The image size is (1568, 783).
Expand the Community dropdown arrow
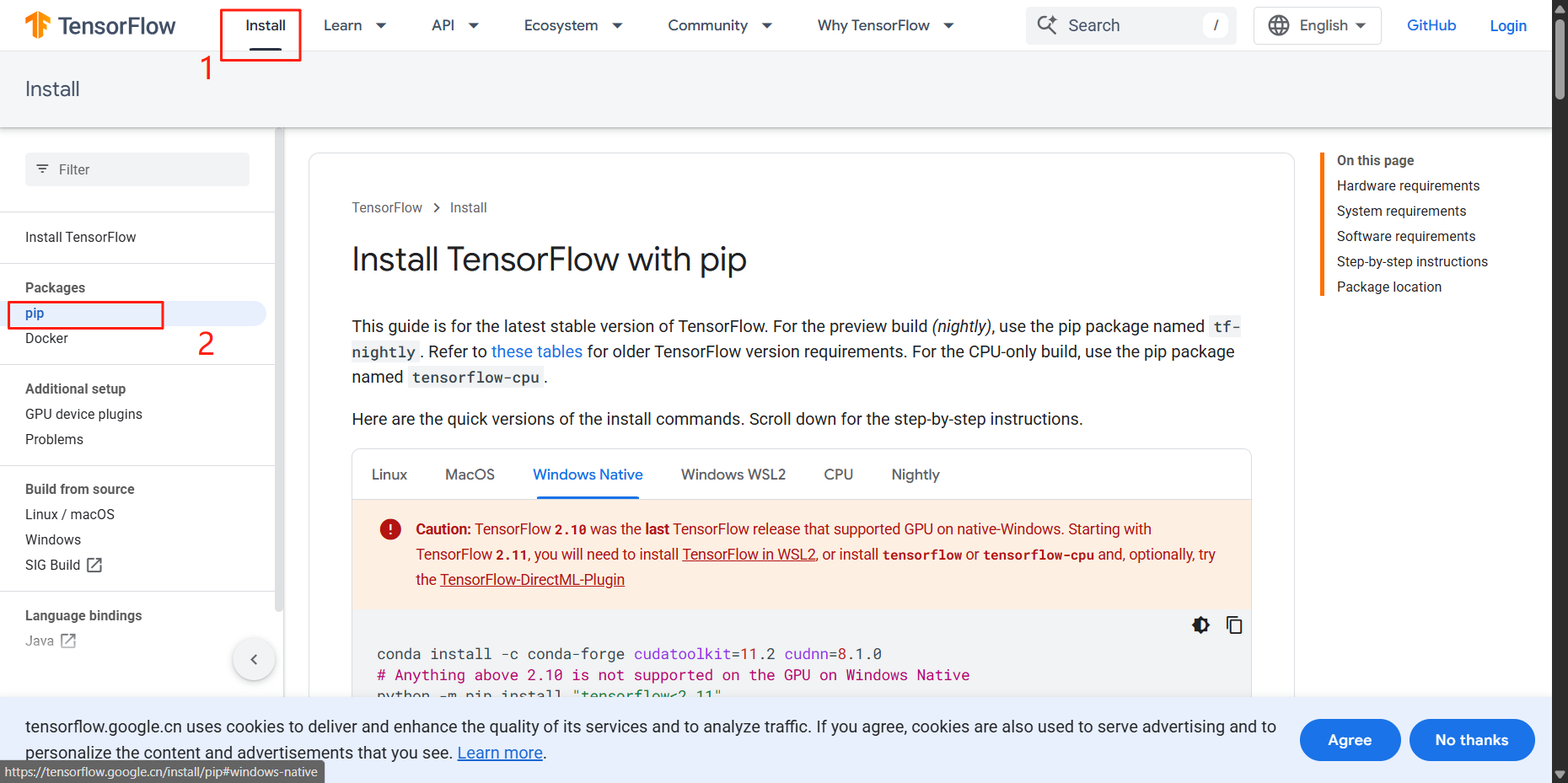coord(767,25)
